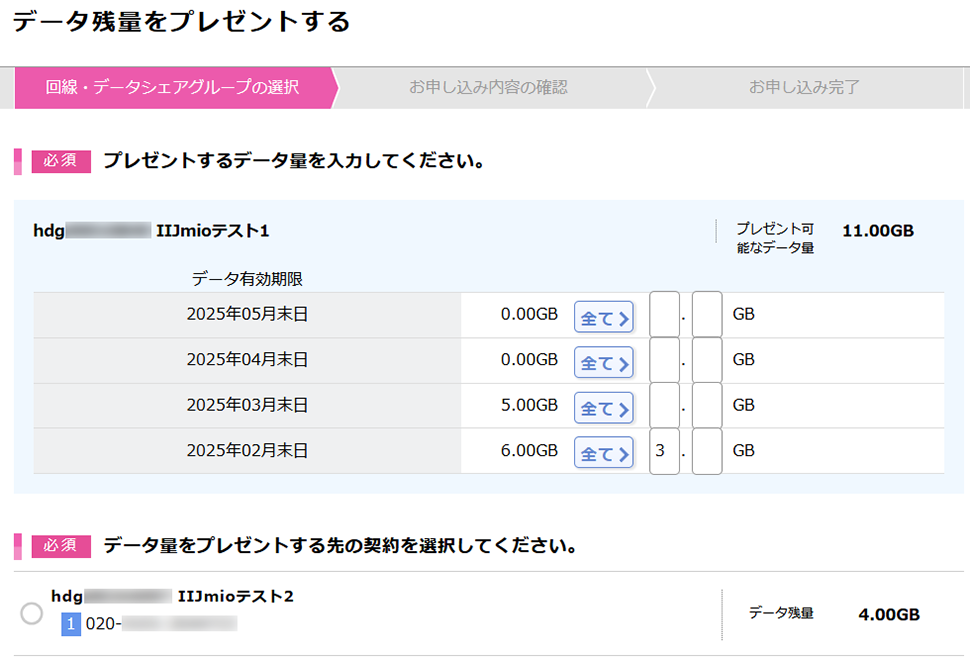The image size is (970, 657).
Task: Focus decimal GB field for 2025年03月末日
Action: click(x=707, y=405)
